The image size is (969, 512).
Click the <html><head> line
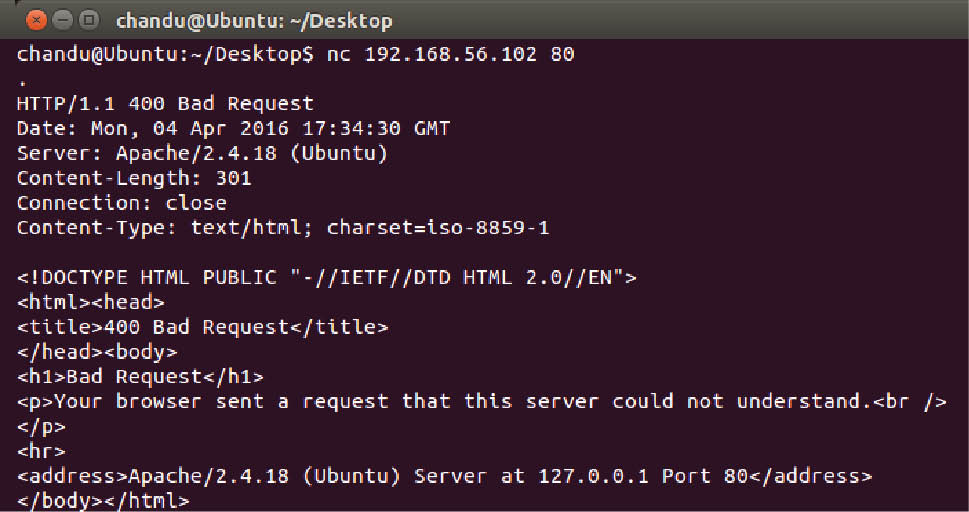pyautogui.click(x=91, y=302)
